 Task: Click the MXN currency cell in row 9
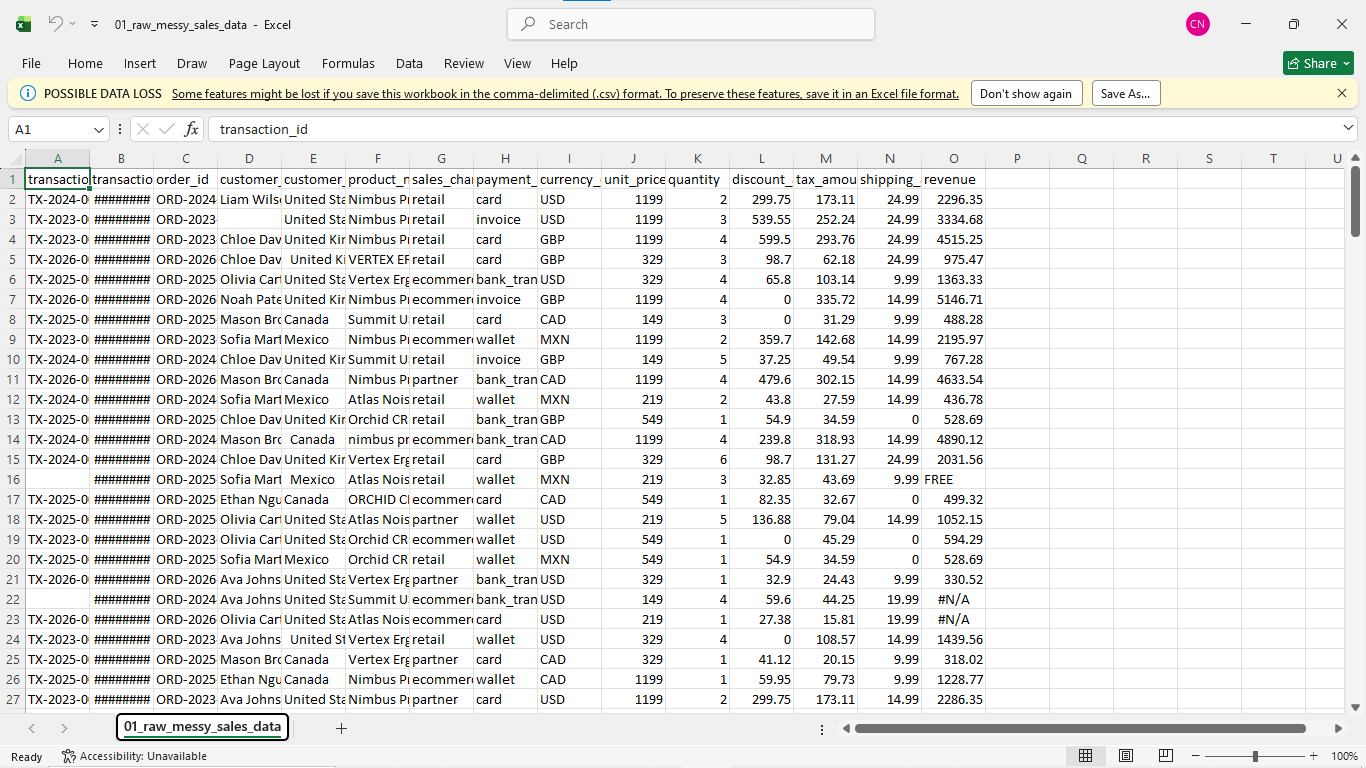coord(570,339)
